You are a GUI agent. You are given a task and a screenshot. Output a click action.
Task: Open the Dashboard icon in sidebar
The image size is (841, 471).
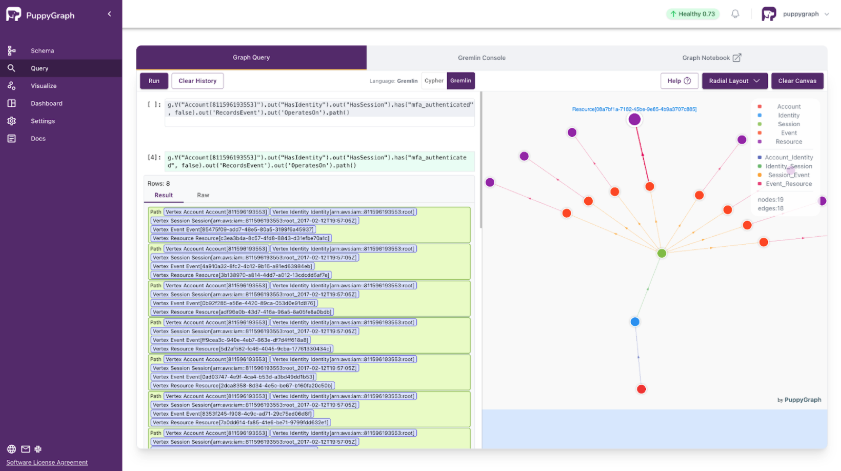[x=11, y=103]
